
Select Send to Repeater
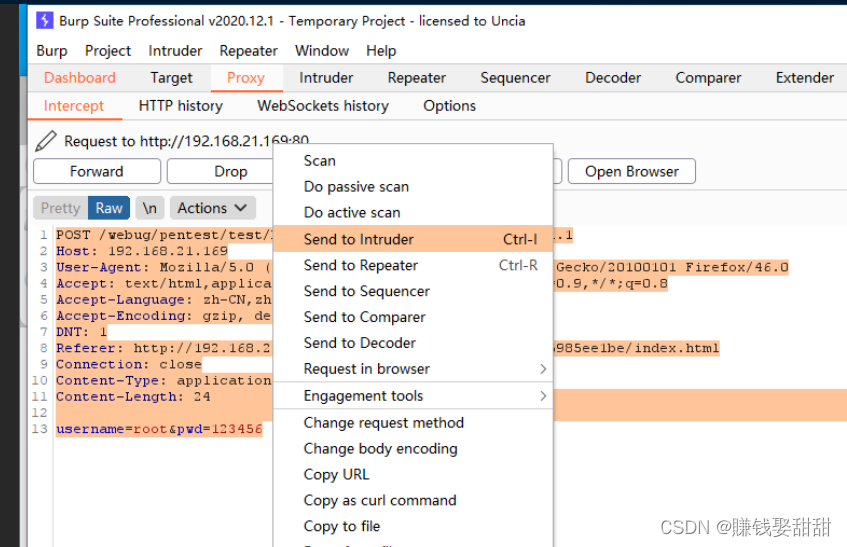(413, 265)
